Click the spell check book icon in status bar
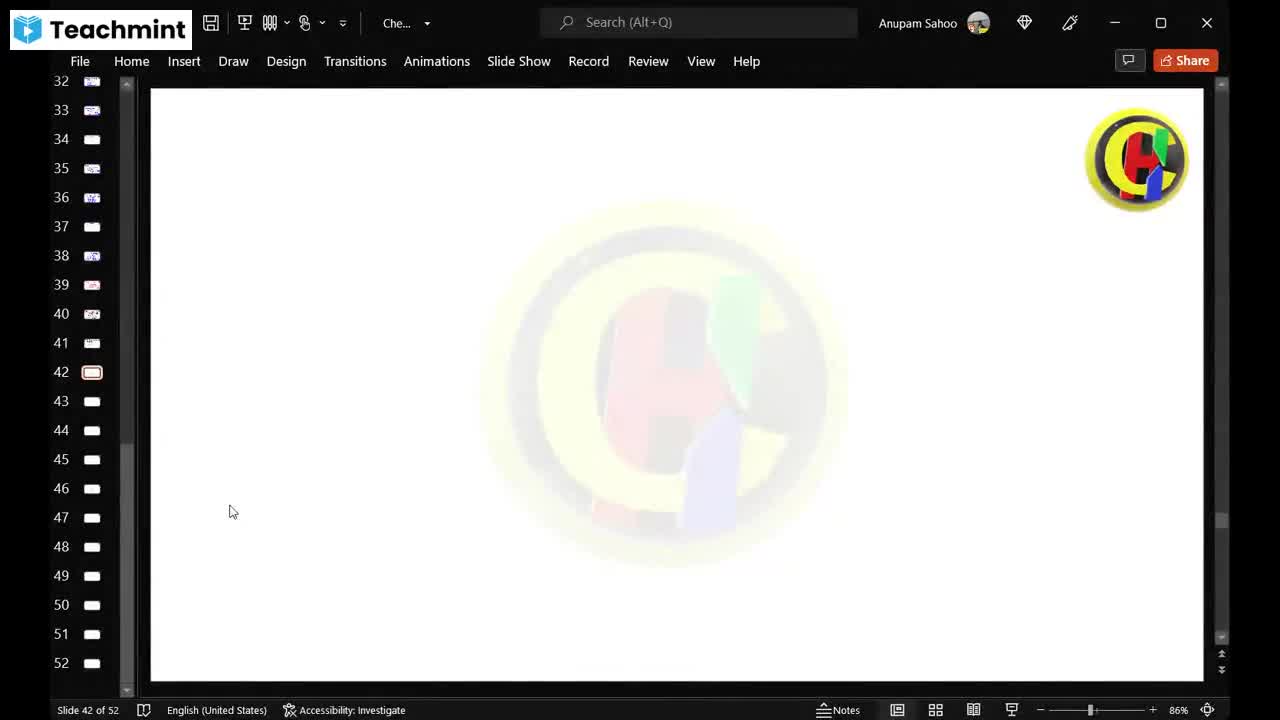The image size is (1280, 720). tap(143, 710)
